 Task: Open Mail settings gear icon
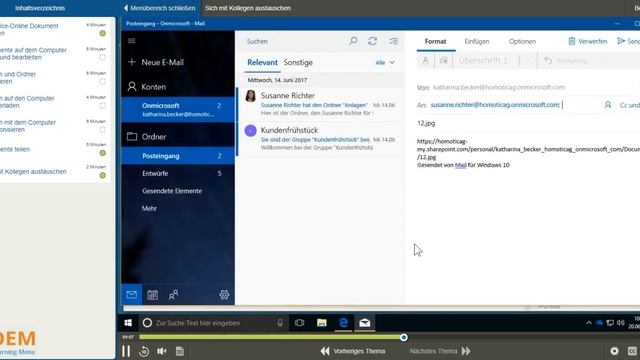(x=224, y=295)
